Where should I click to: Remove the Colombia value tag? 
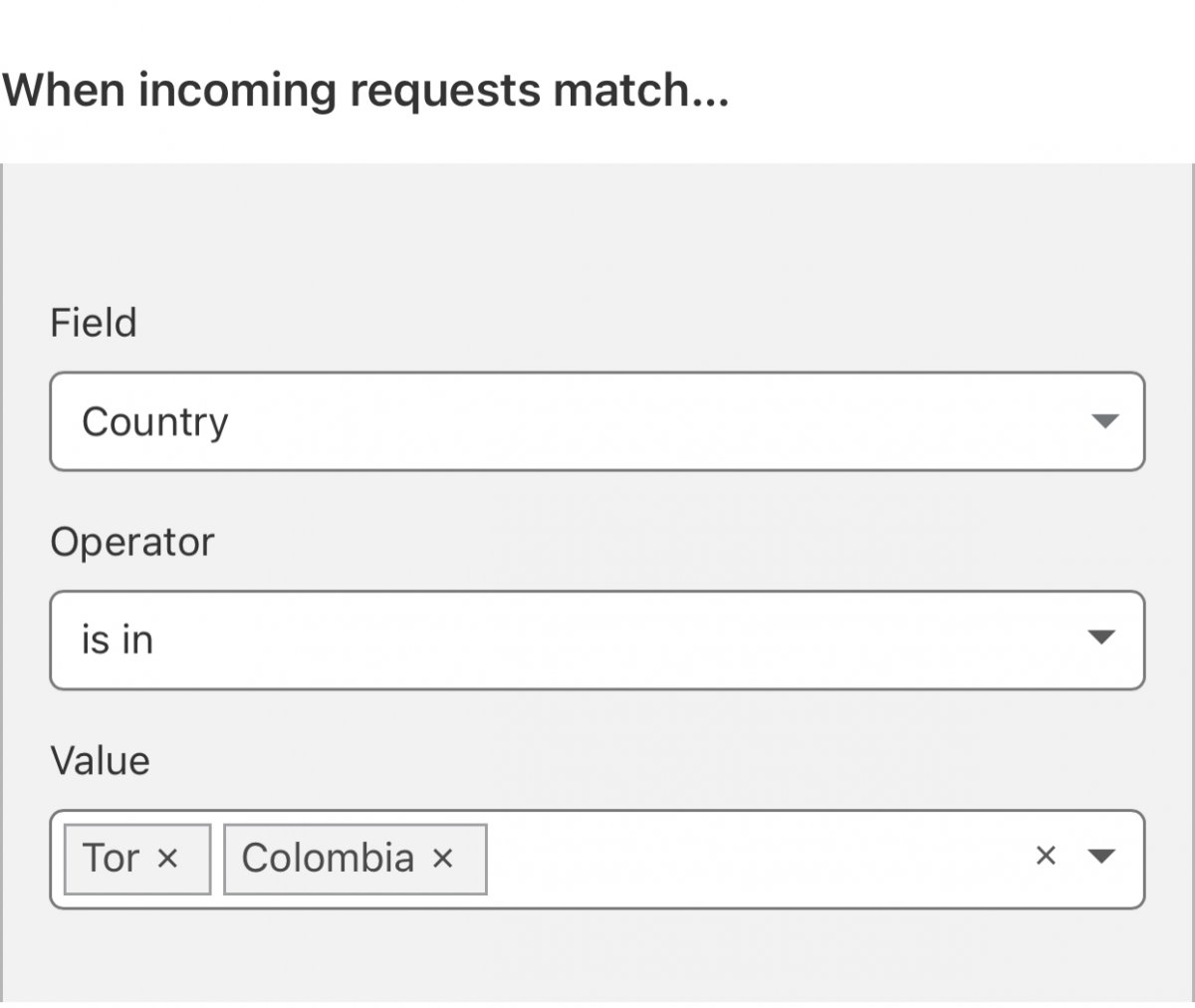coord(442,859)
